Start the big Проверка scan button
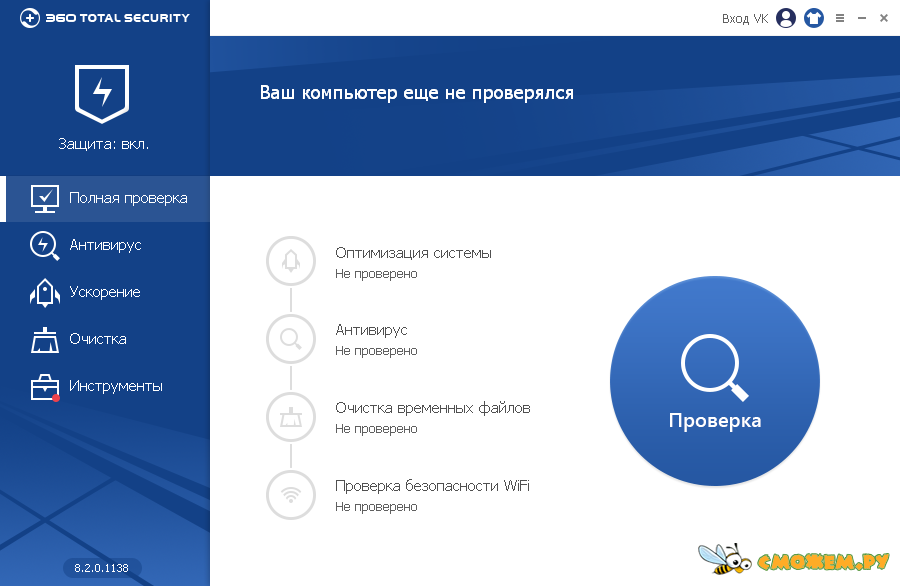This screenshot has width=900, height=586. point(715,382)
